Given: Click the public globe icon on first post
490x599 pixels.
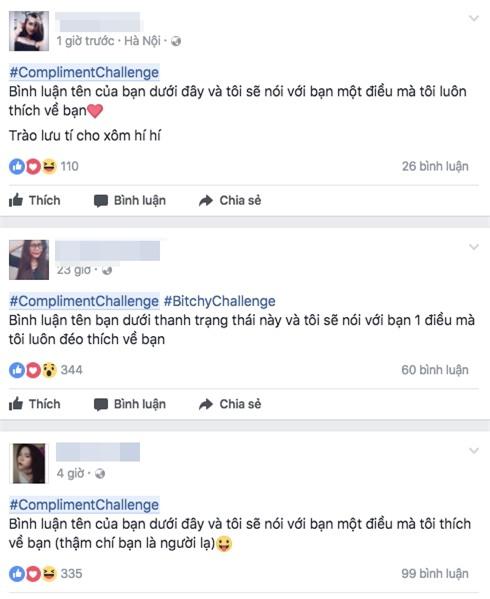Looking at the screenshot, I should 176,41.
